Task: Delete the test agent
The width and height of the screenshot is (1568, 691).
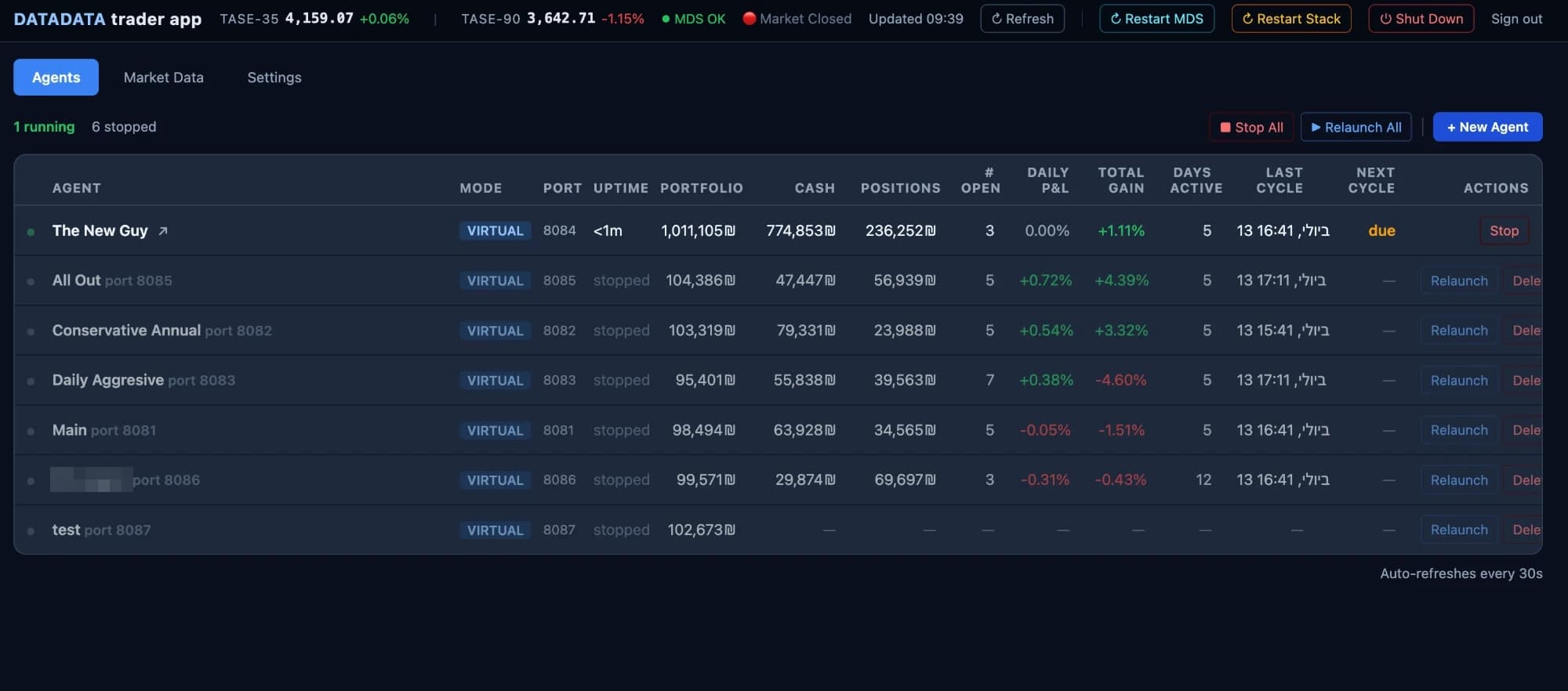Action: click(1523, 530)
